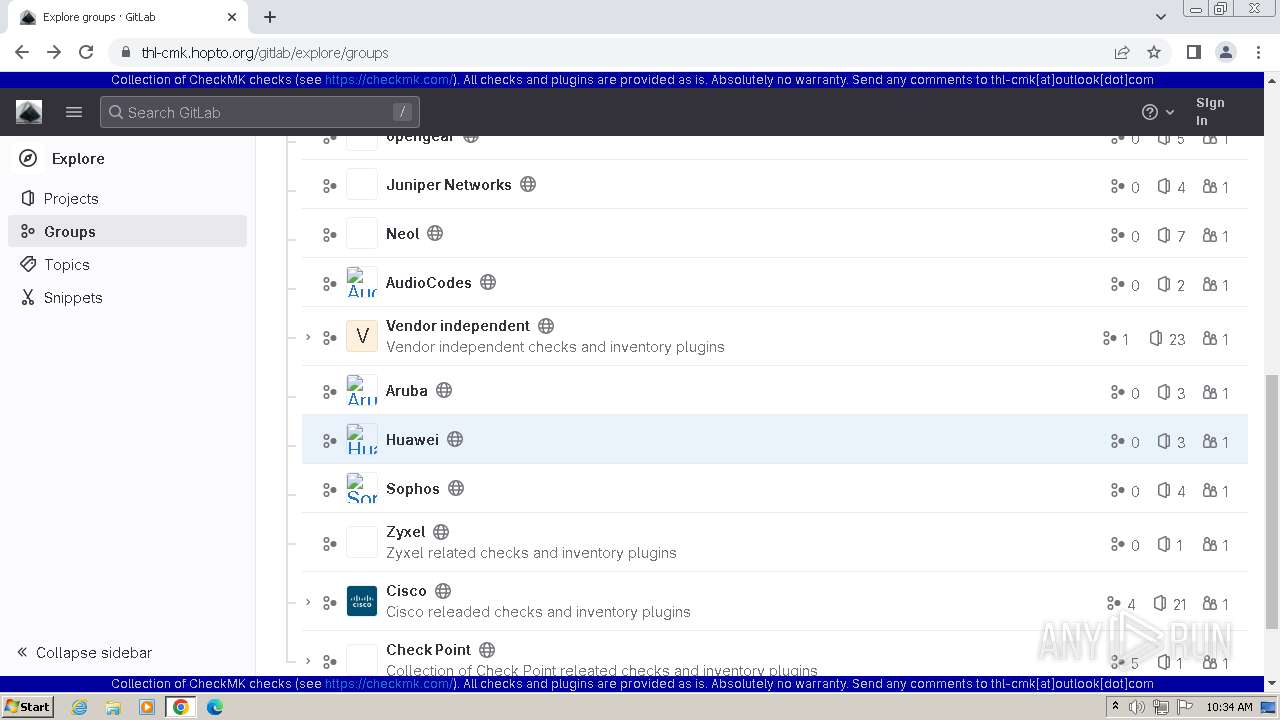The width and height of the screenshot is (1280, 720).
Task: Open the Vendor independent group
Action: coord(458,325)
